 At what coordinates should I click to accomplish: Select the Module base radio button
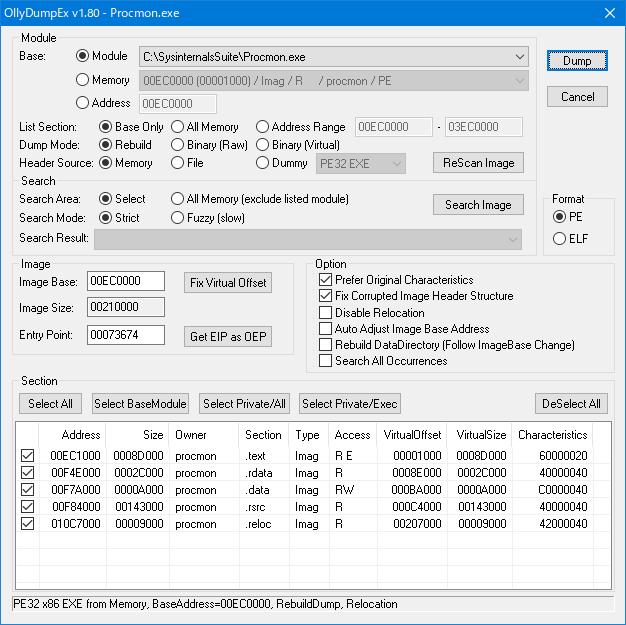click(x=82, y=56)
